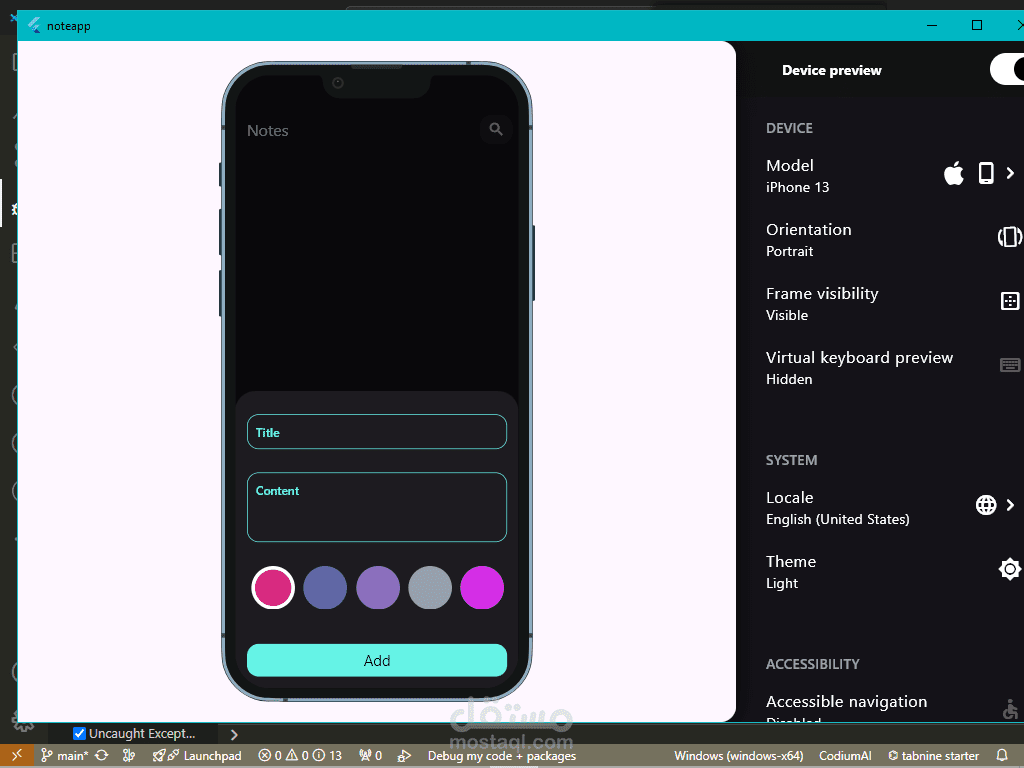Screen dimensions: 1024x768
Task: Open notifications bell in status bar
Action: 1002,756
